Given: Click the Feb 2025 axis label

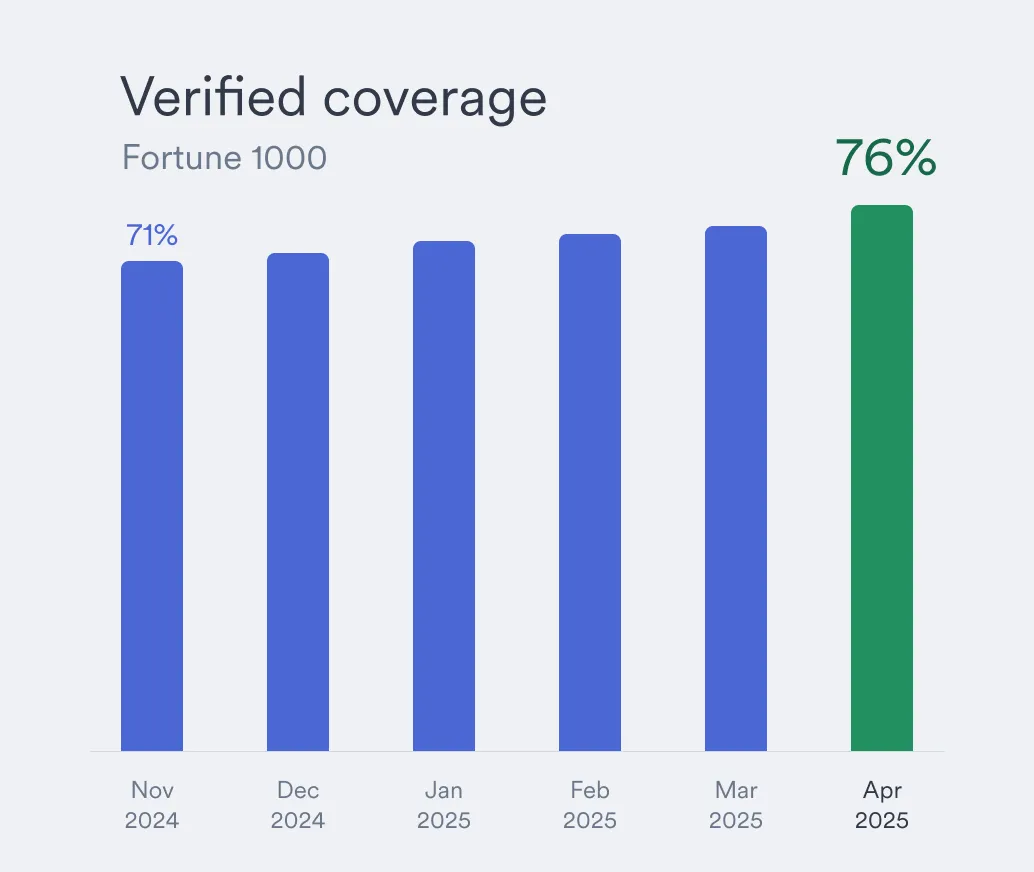Looking at the screenshot, I should 590,805.
